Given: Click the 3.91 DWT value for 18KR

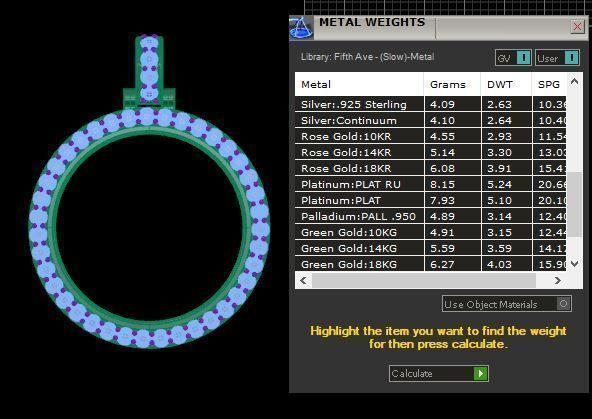Looking at the screenshot, I should [x=499, y=168].
